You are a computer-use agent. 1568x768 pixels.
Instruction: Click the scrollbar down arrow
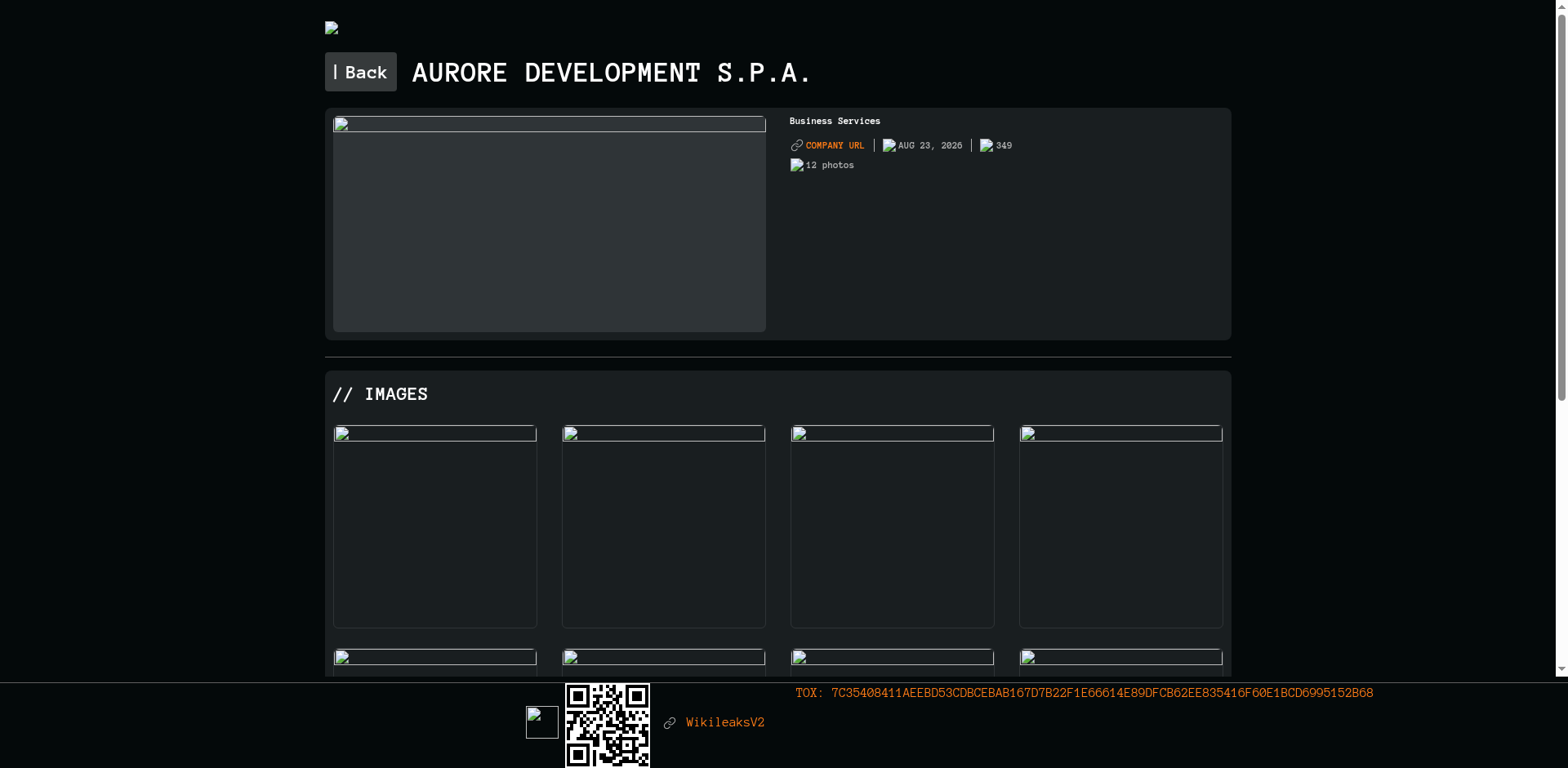pos(1561,669)
